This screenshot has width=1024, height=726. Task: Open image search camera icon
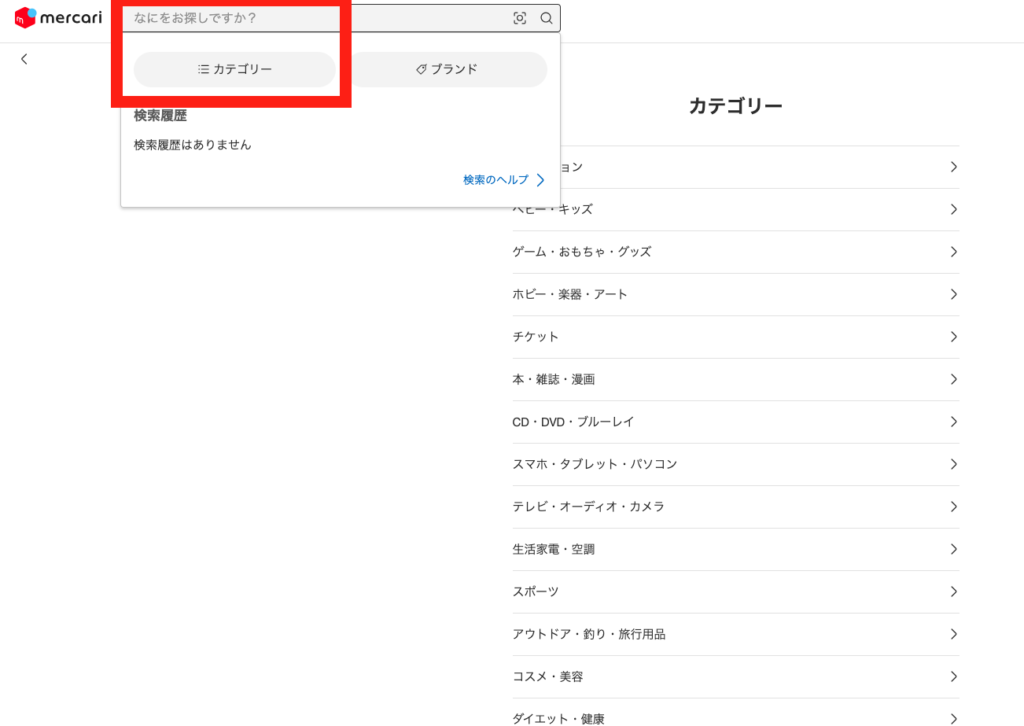pos(519,18)
